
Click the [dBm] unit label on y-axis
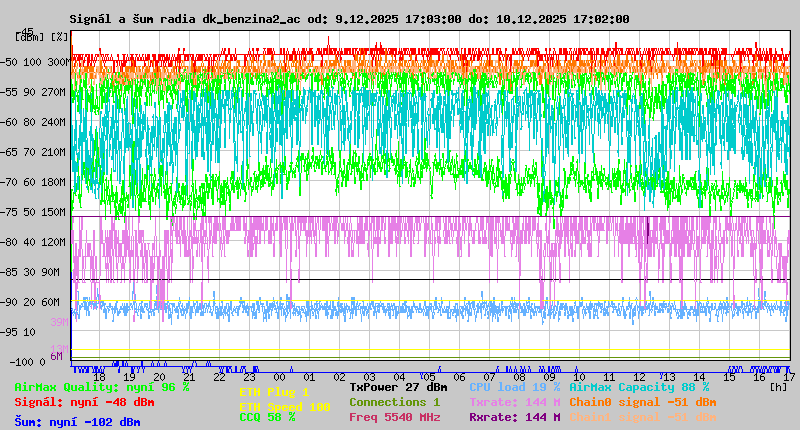tap(28, 36)
